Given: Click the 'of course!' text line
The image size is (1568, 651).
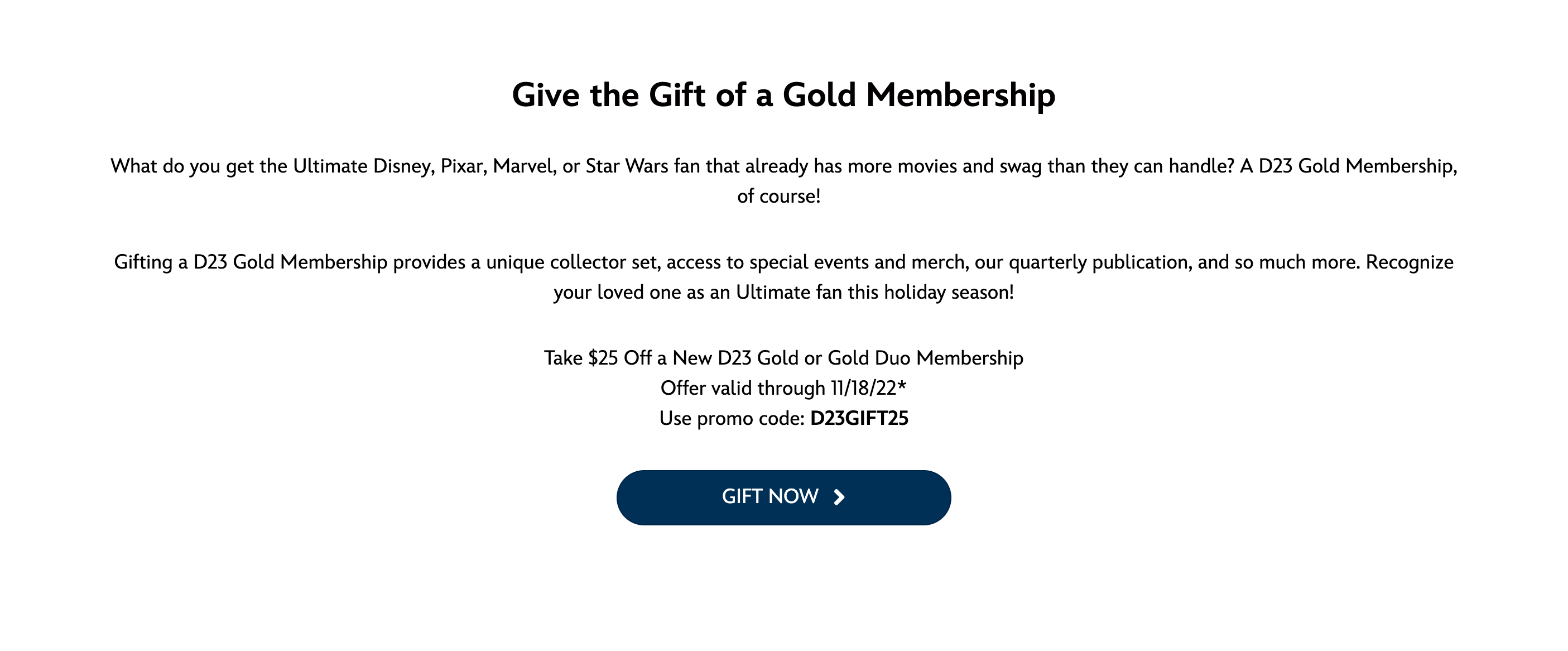Looking at the screenshot, I should point(778,196).
